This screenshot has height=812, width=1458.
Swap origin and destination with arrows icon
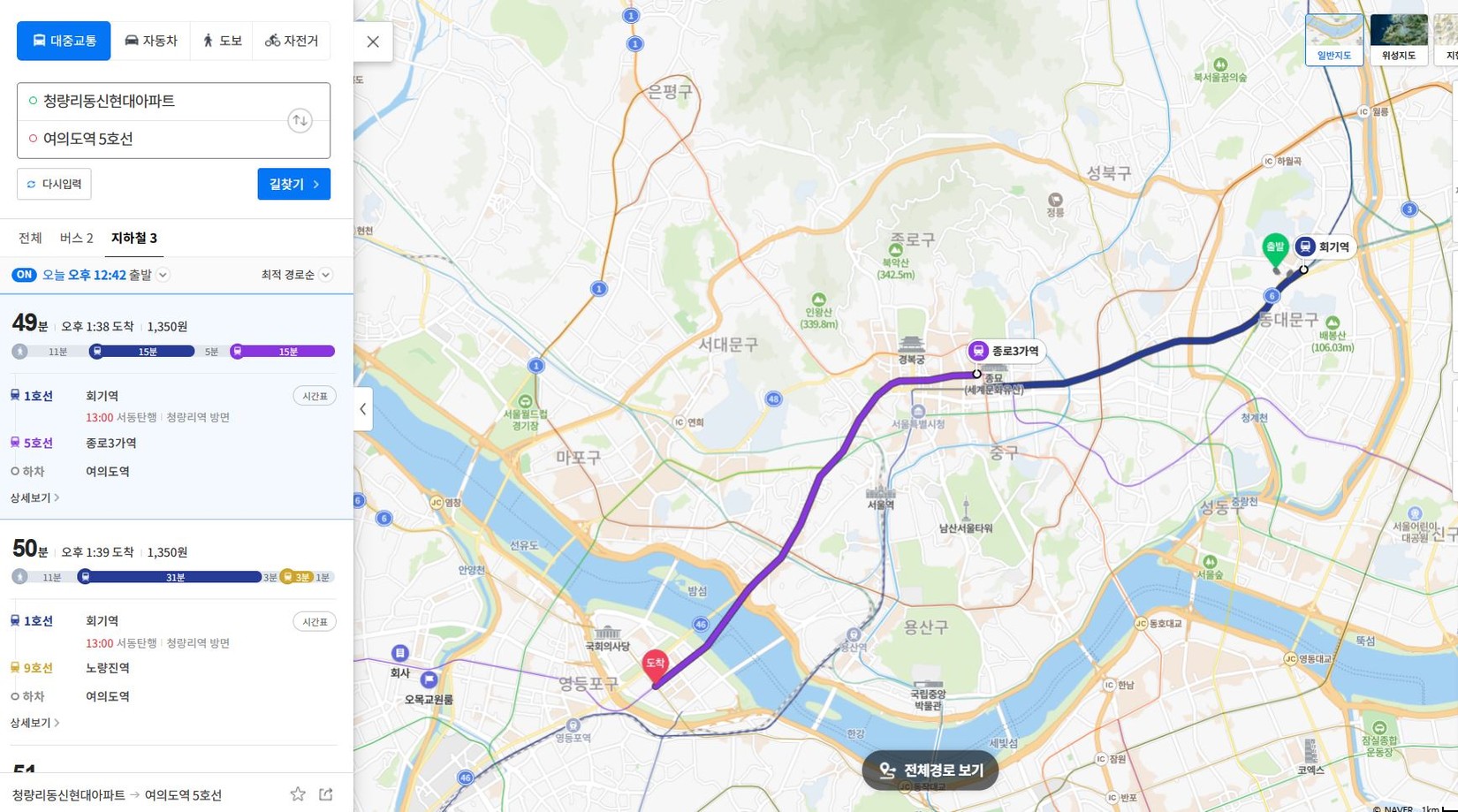(300, 120)
